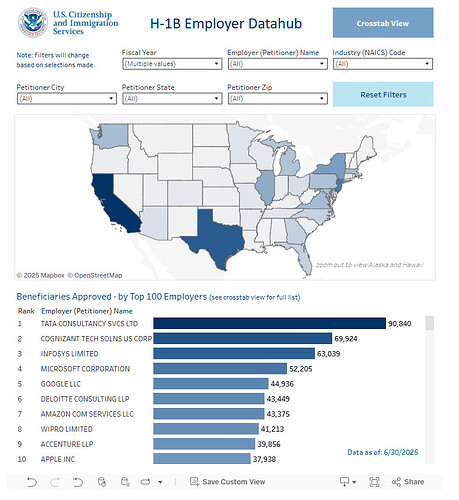Click the Amazon bar showing 43,375
This screenshot has height=500, width=459.
point(209,414)
